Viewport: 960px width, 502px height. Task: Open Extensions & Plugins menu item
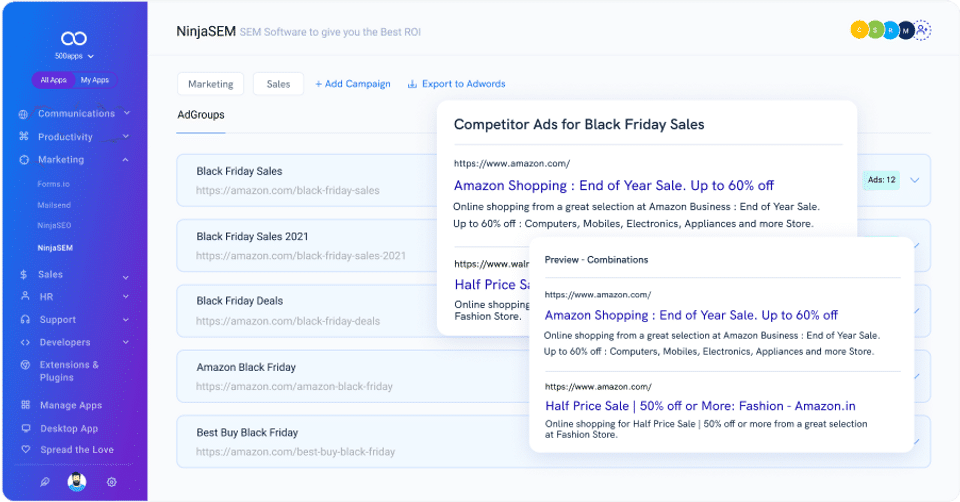coord(69,371)
